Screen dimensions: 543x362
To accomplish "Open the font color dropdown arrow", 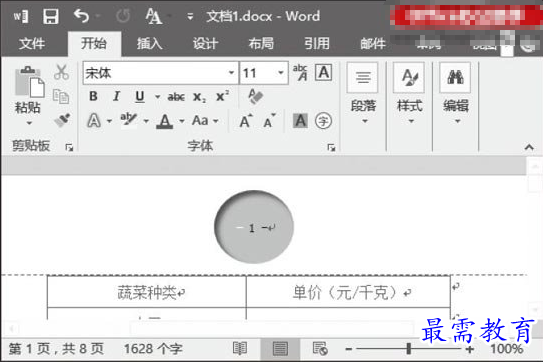I will 182,121.
